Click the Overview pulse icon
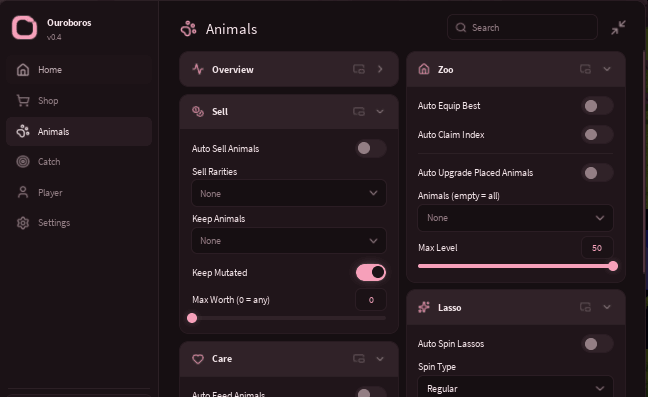This screenshot has width=648, height=397. (x=198, y=69)
